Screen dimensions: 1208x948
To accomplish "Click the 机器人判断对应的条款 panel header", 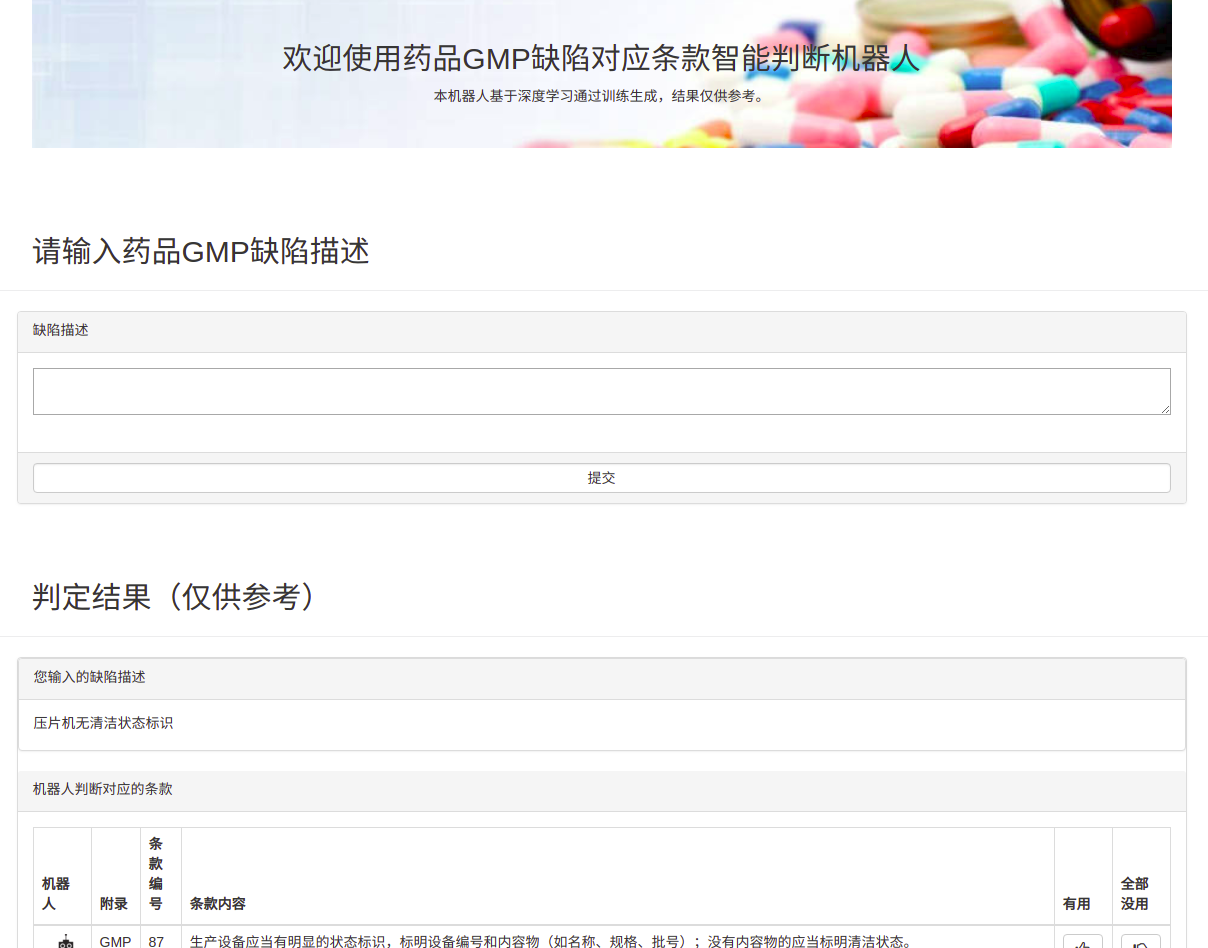I will 103,789.
